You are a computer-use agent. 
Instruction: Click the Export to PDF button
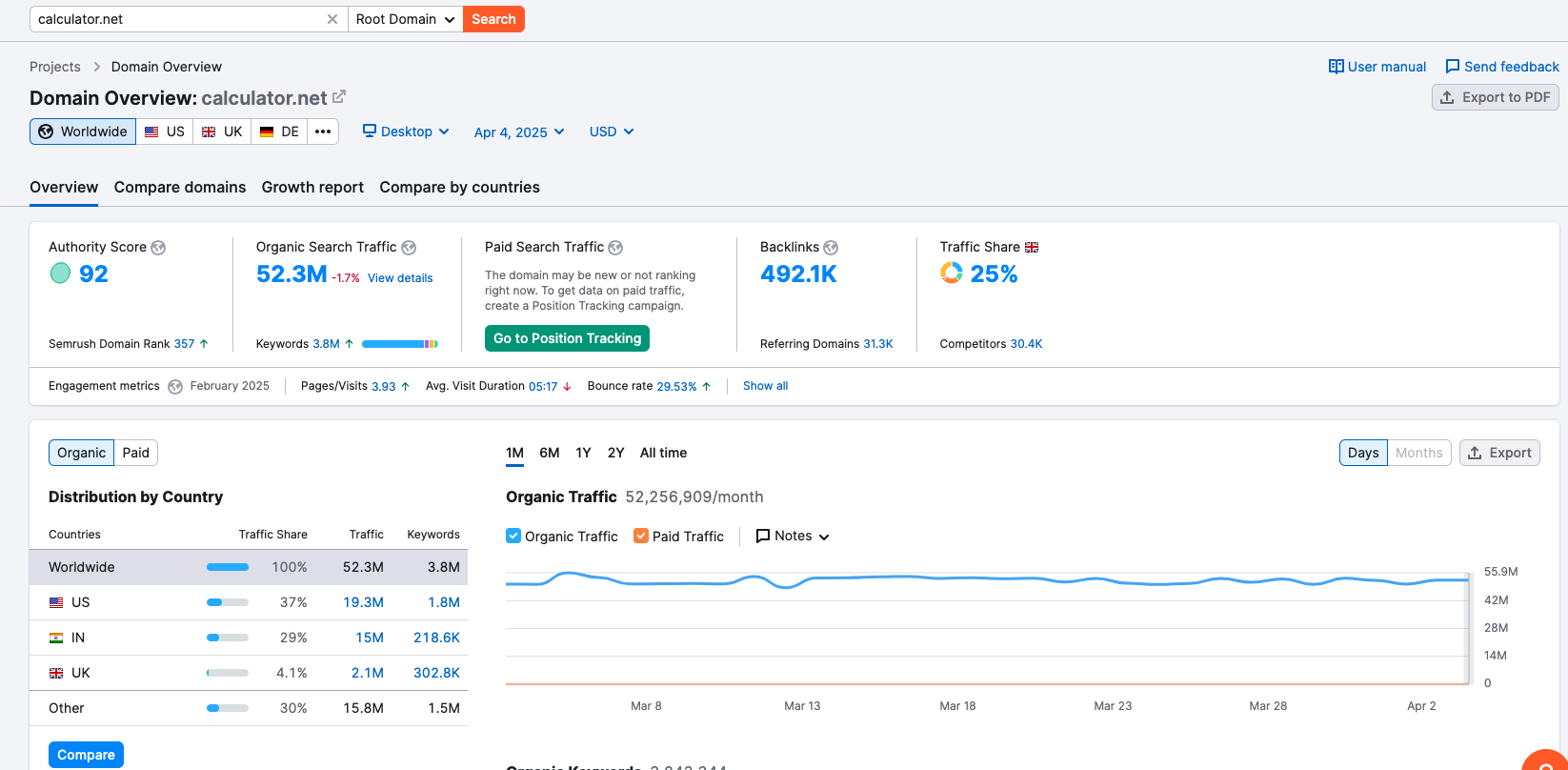1496,97
